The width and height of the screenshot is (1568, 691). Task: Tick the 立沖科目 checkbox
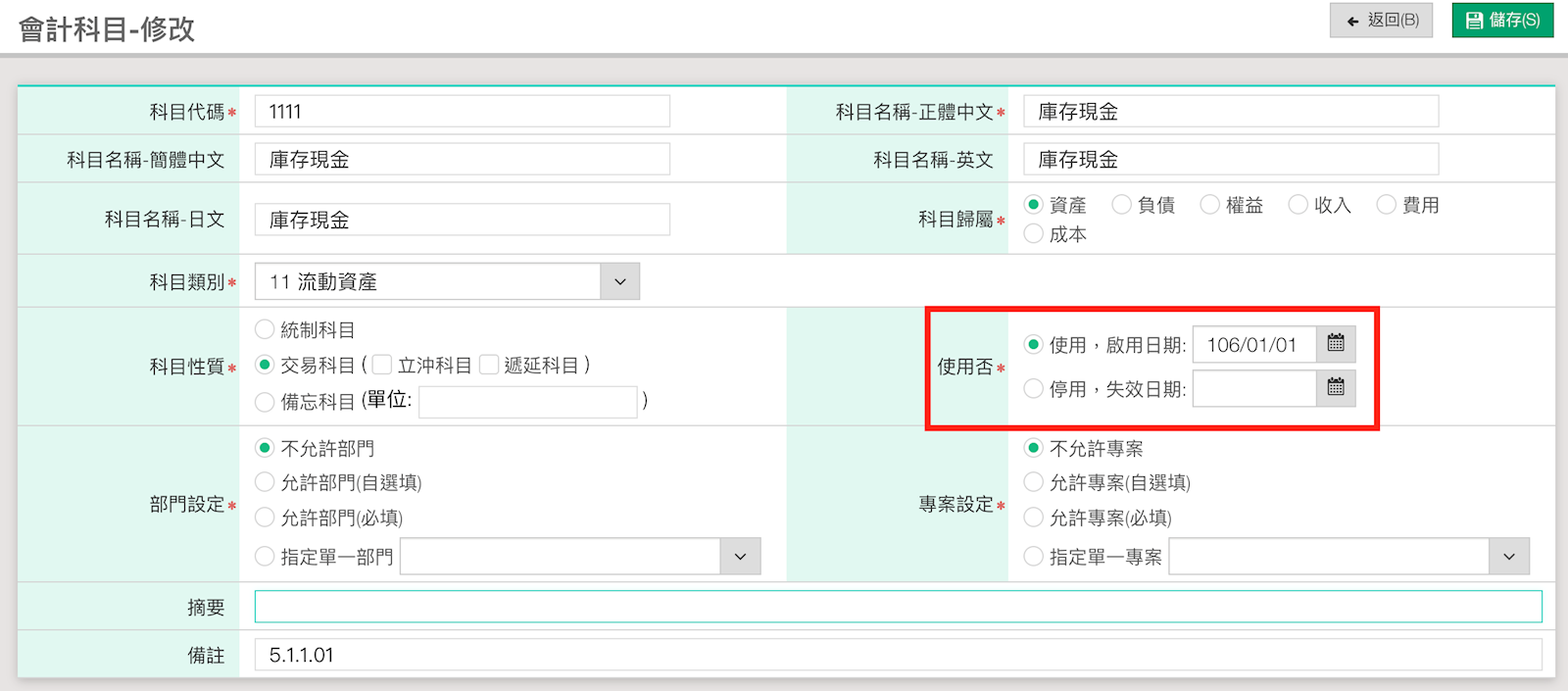[x=382, y=365]
